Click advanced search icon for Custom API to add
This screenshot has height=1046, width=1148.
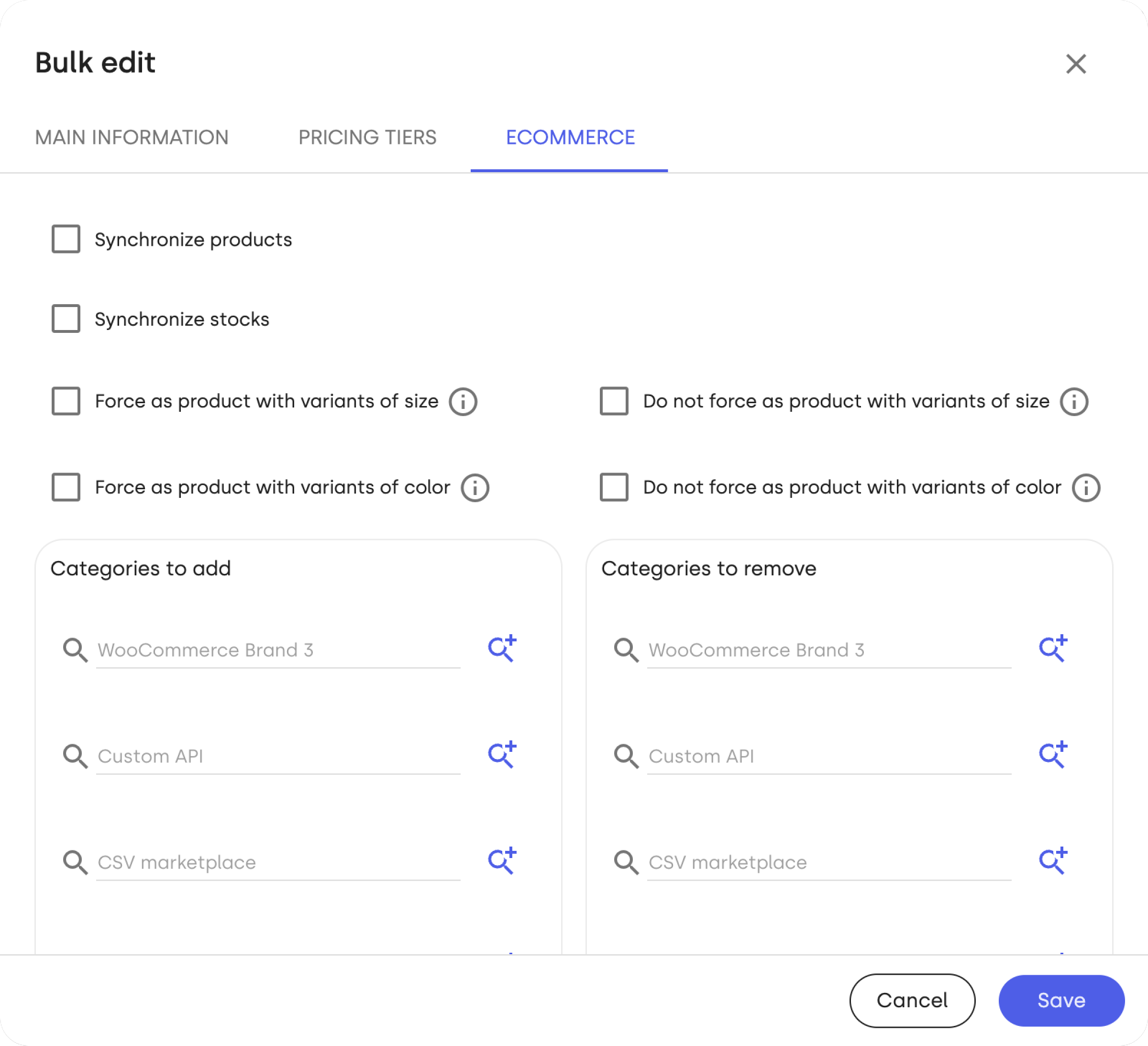point(502,754)
